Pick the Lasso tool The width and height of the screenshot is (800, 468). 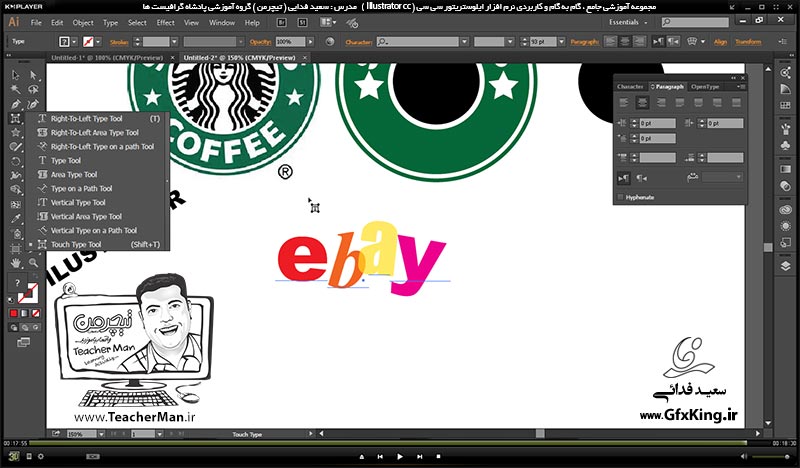(x=34, y=90)
